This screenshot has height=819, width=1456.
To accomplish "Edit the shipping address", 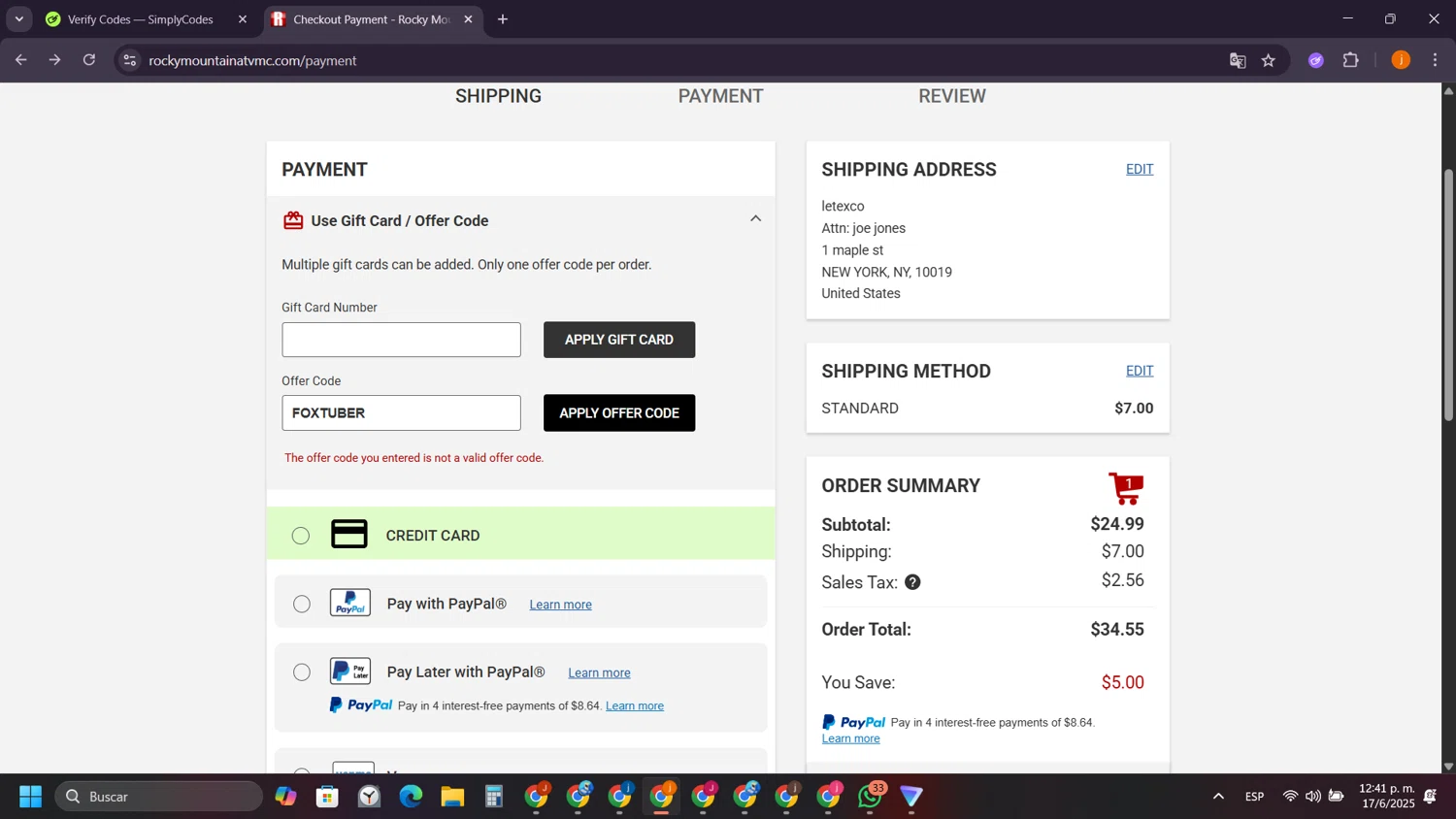I will pos(1140,169).
